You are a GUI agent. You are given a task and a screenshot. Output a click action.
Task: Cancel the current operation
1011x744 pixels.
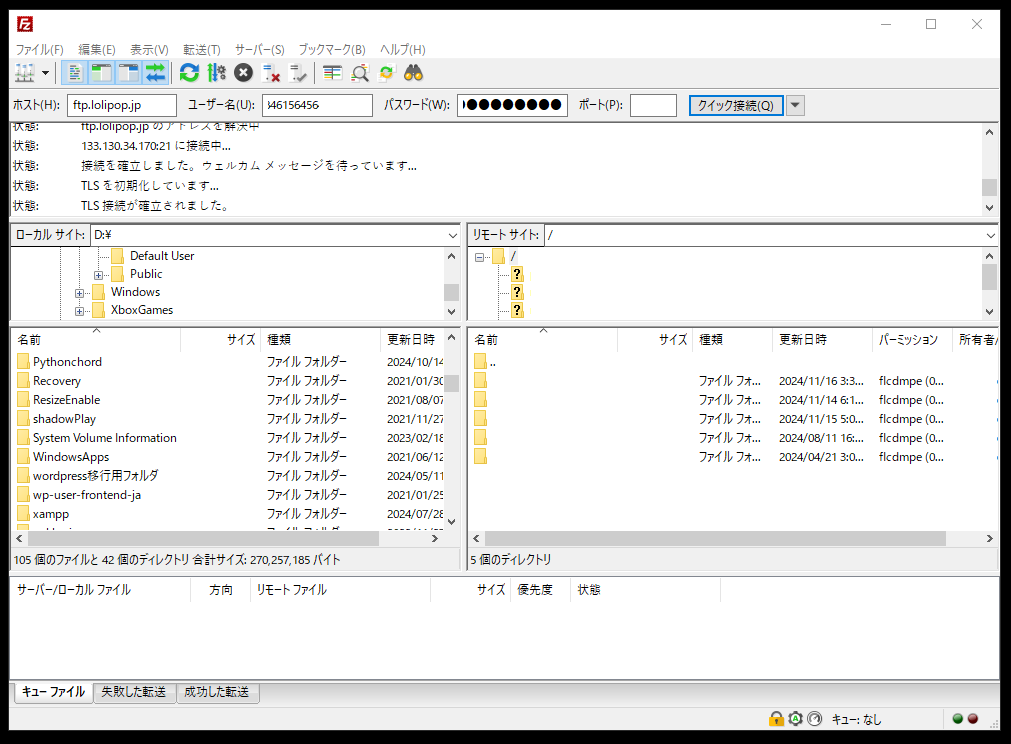coord(243,73)
